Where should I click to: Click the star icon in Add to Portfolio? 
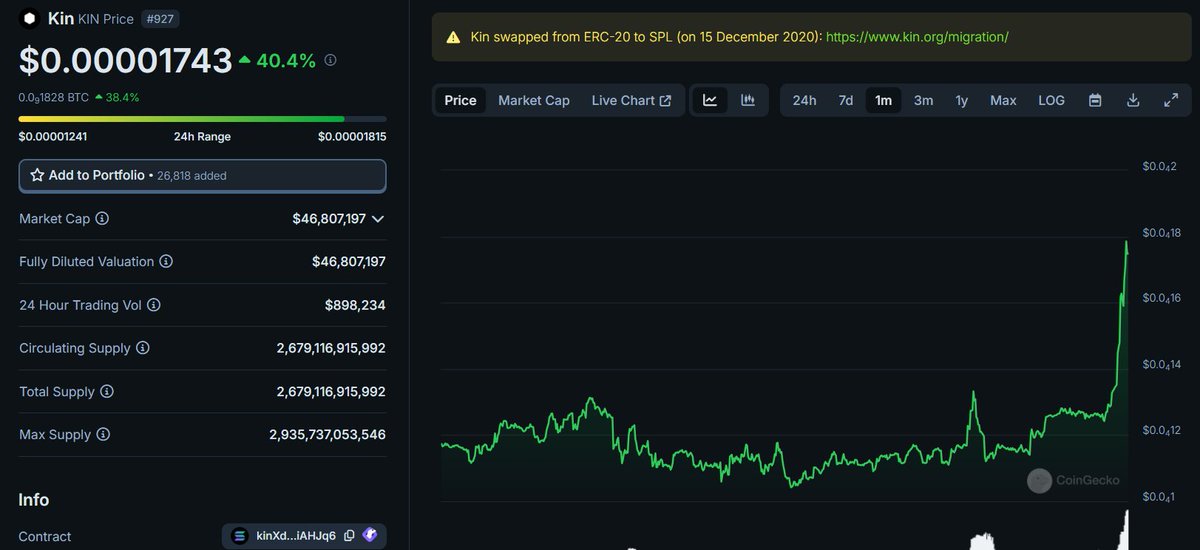(37, 175)
